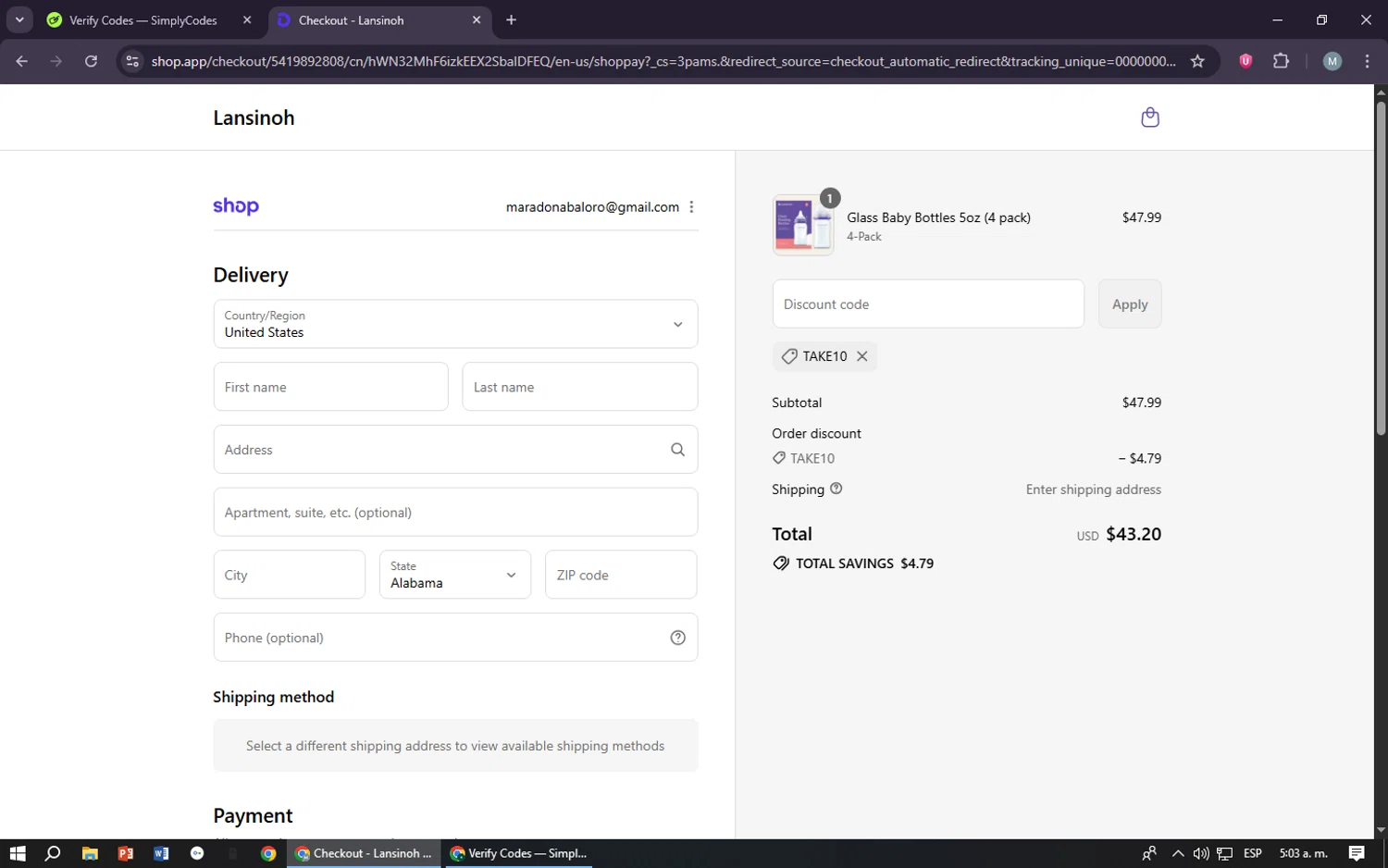This screenshot has width=1388, height=868.
Task: Click the City field
Action: click(x=290, y=575)
